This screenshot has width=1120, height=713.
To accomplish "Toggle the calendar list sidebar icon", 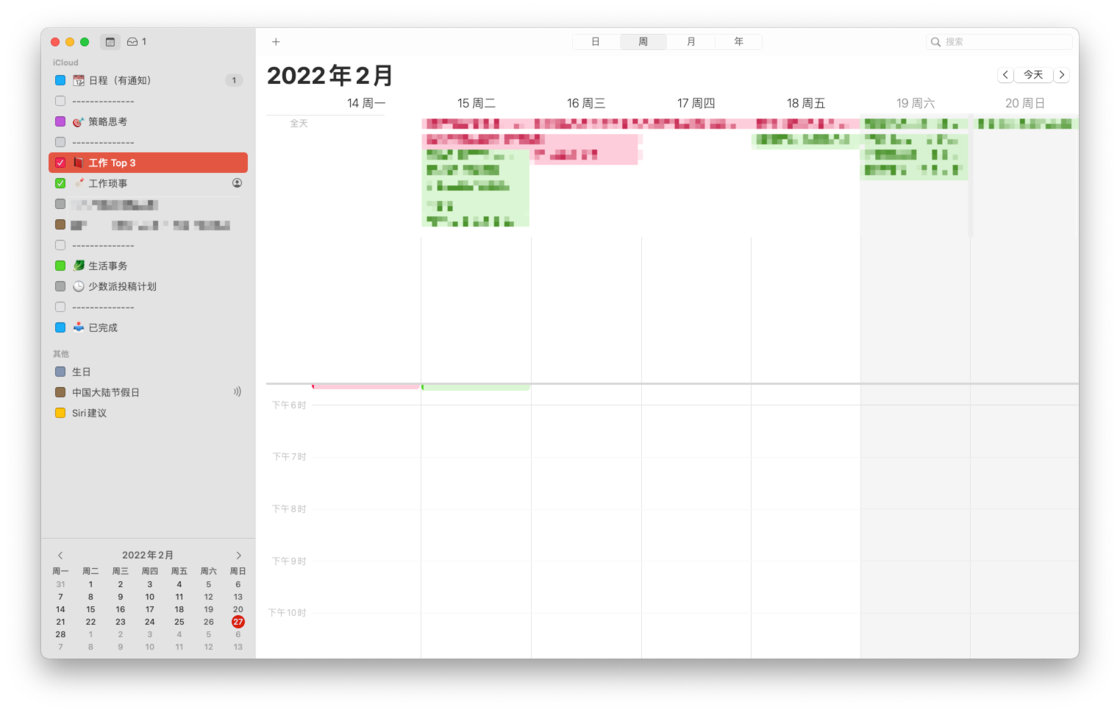I will coord(110,42).
